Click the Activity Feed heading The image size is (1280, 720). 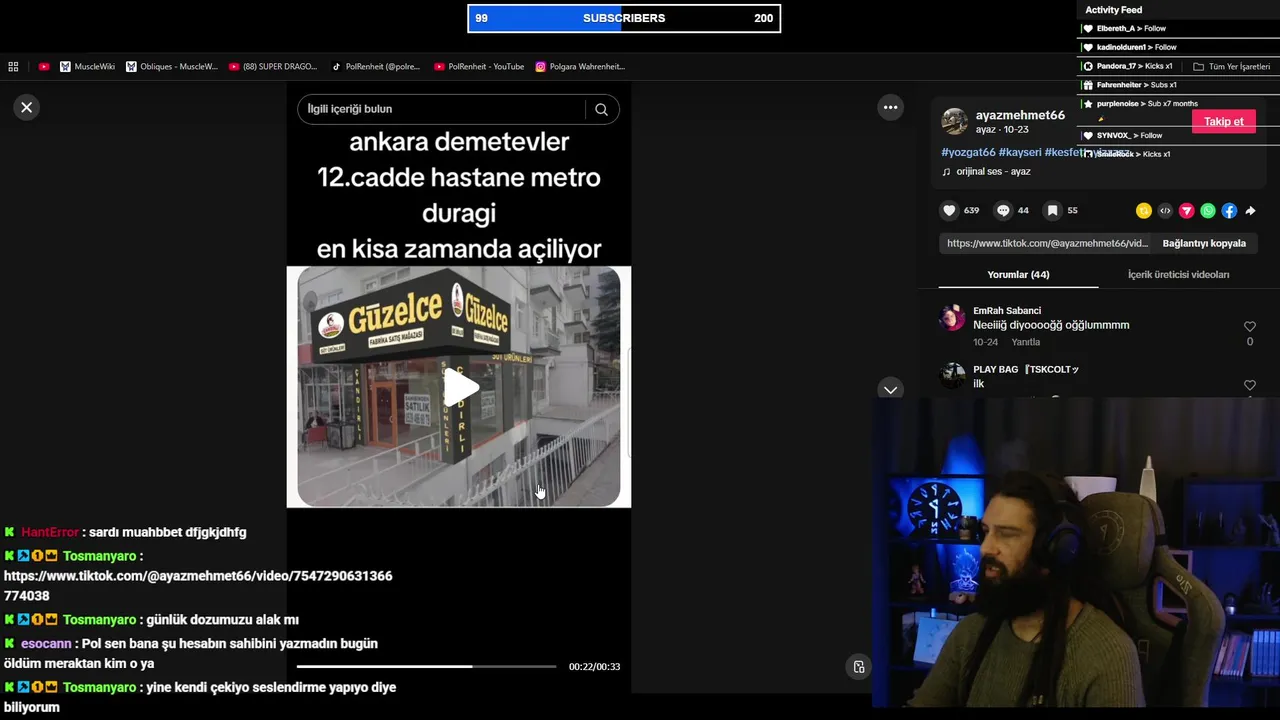coord(1113,10)
